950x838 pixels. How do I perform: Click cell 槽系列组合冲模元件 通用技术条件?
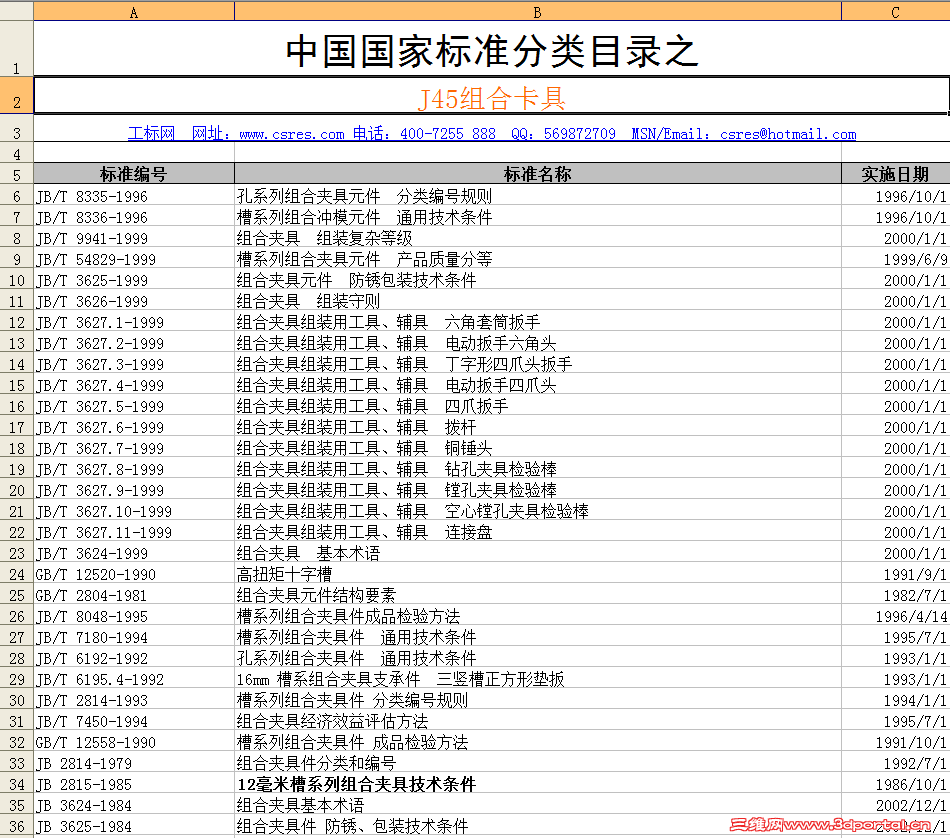537,217
